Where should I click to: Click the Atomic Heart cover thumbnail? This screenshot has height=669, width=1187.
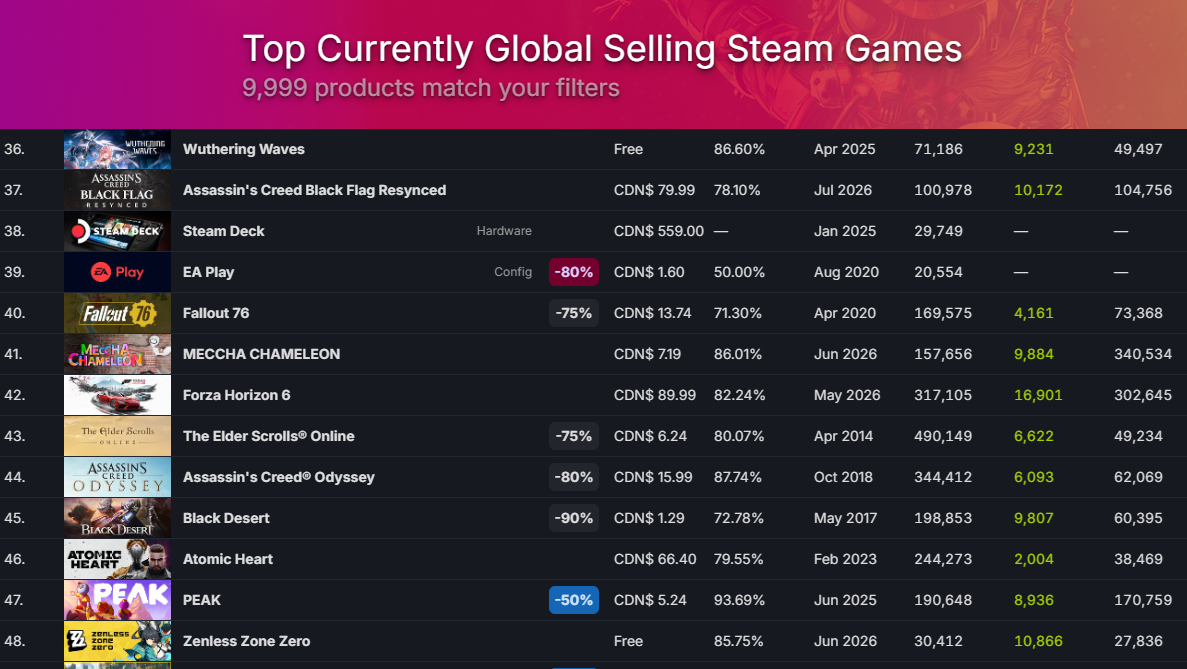[117, 559]
